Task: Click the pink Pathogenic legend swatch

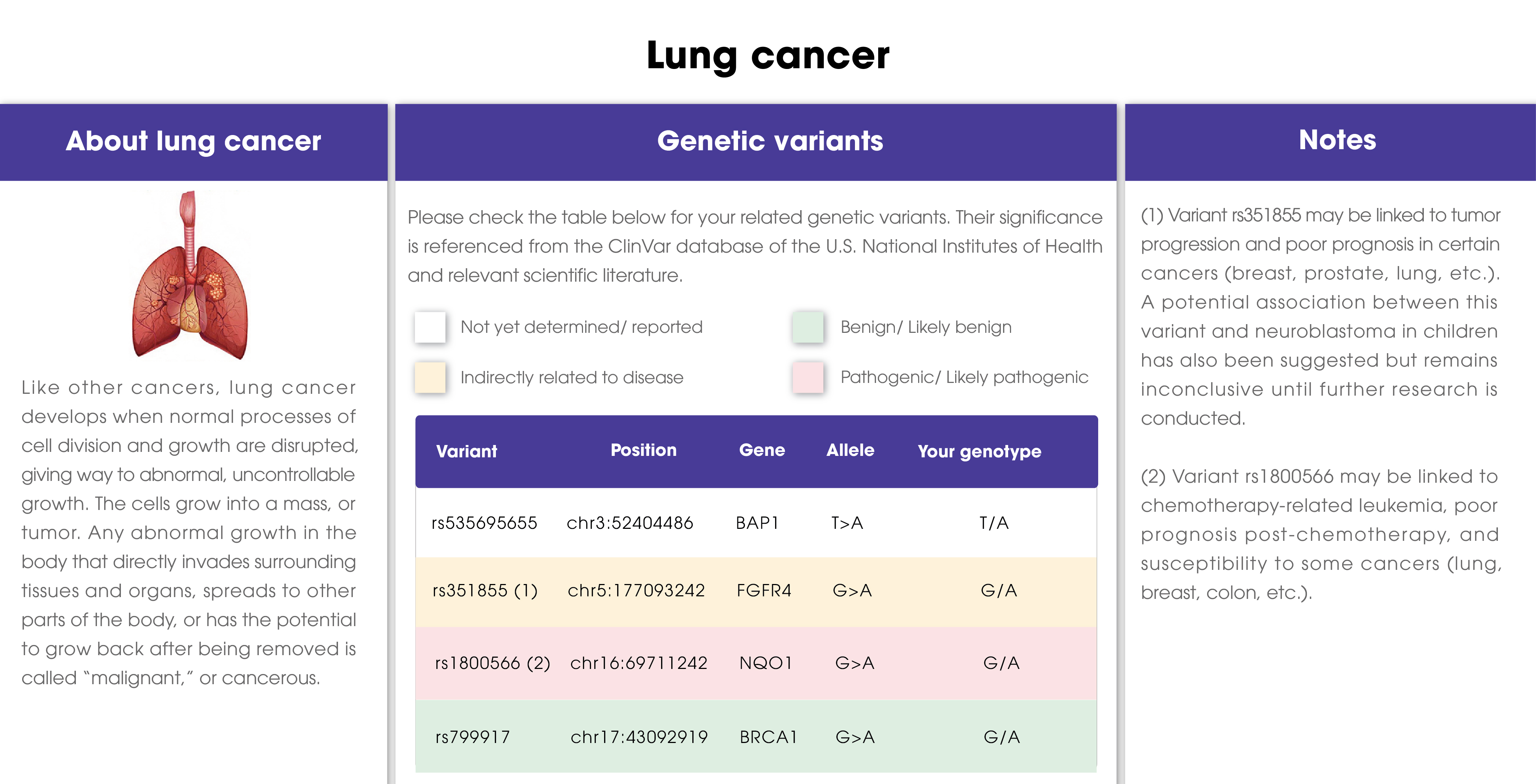Action: [x=808, y=377]
